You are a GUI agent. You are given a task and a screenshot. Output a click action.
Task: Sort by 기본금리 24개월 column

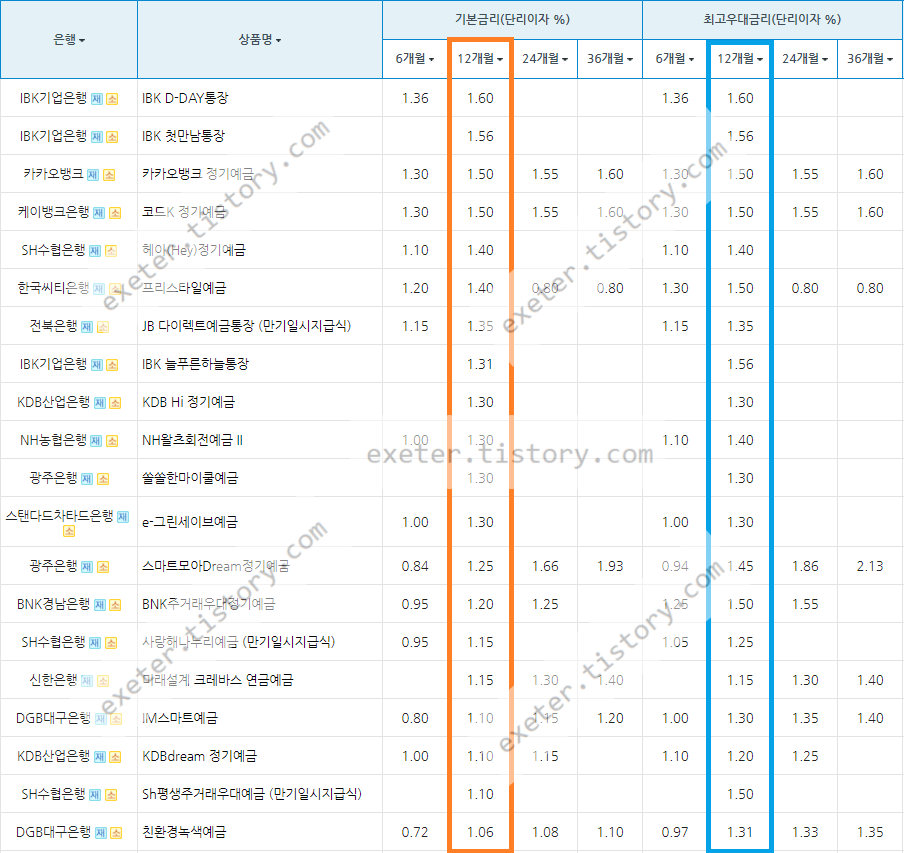tap(545, 59)
